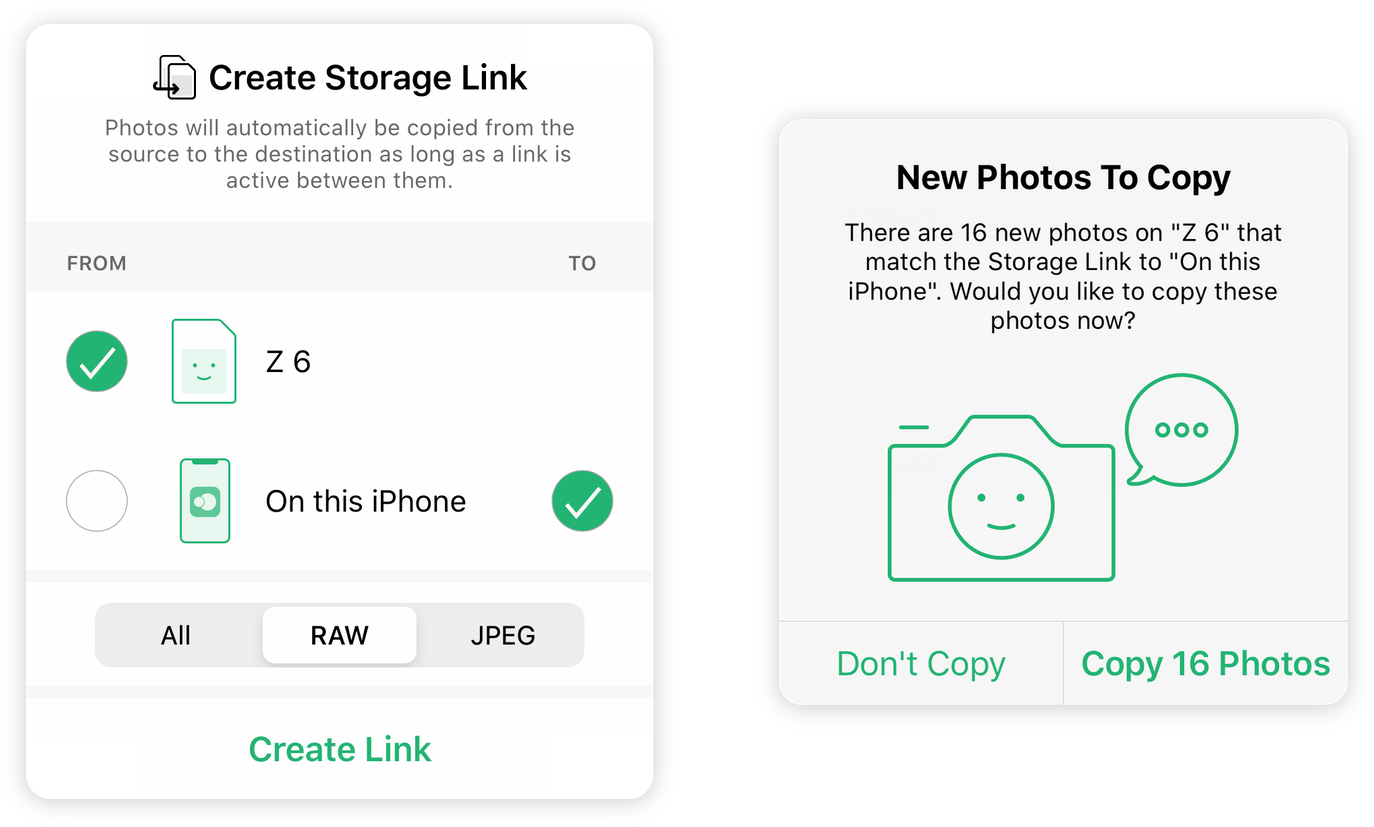Switch file filter to All

pos(176,635)
